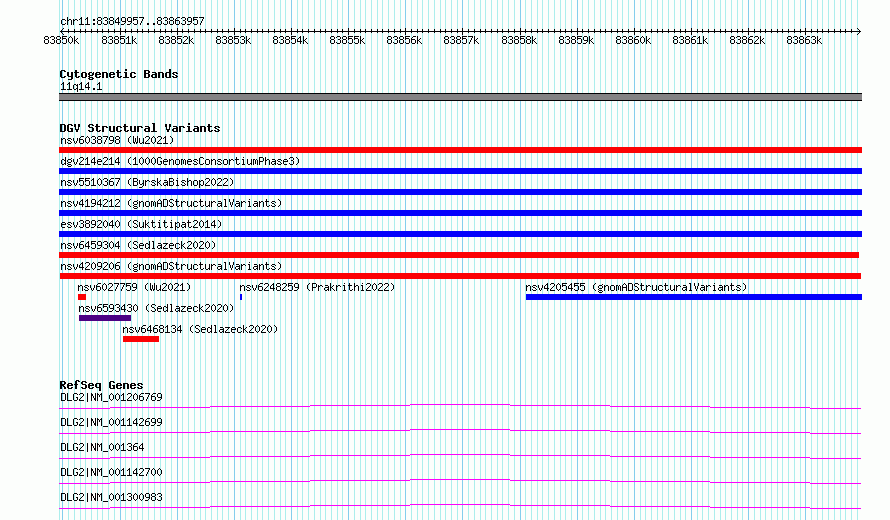Select the red nsv6459304 variant bar

[459, 255]
